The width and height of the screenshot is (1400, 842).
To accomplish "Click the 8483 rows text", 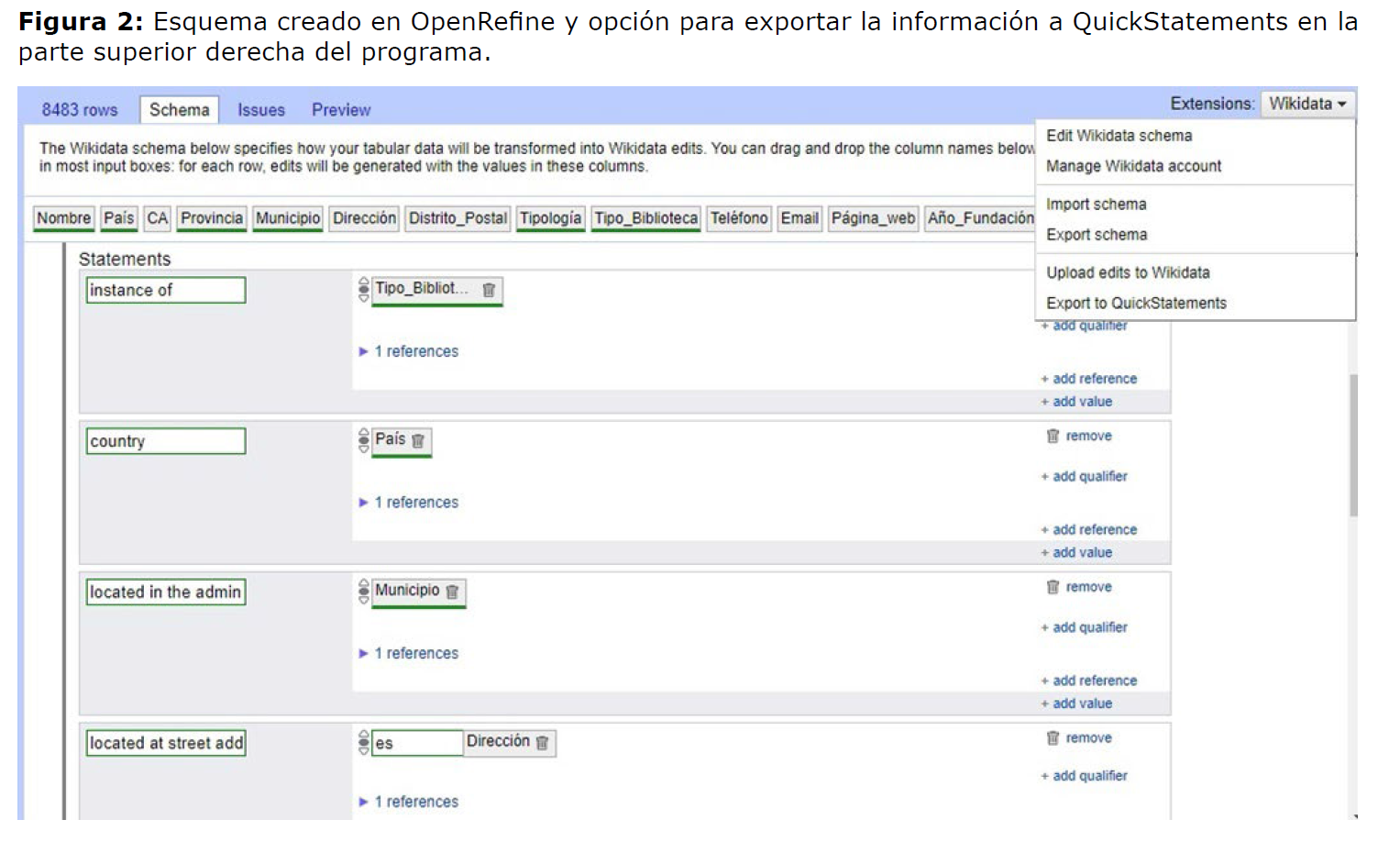I will click(80, 110).
